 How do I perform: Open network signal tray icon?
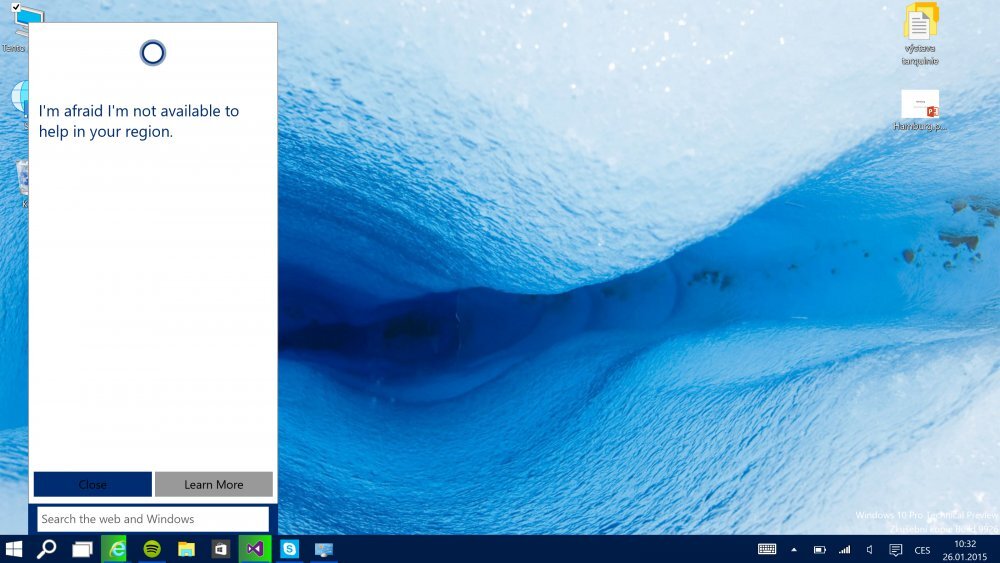click(844, 550)
